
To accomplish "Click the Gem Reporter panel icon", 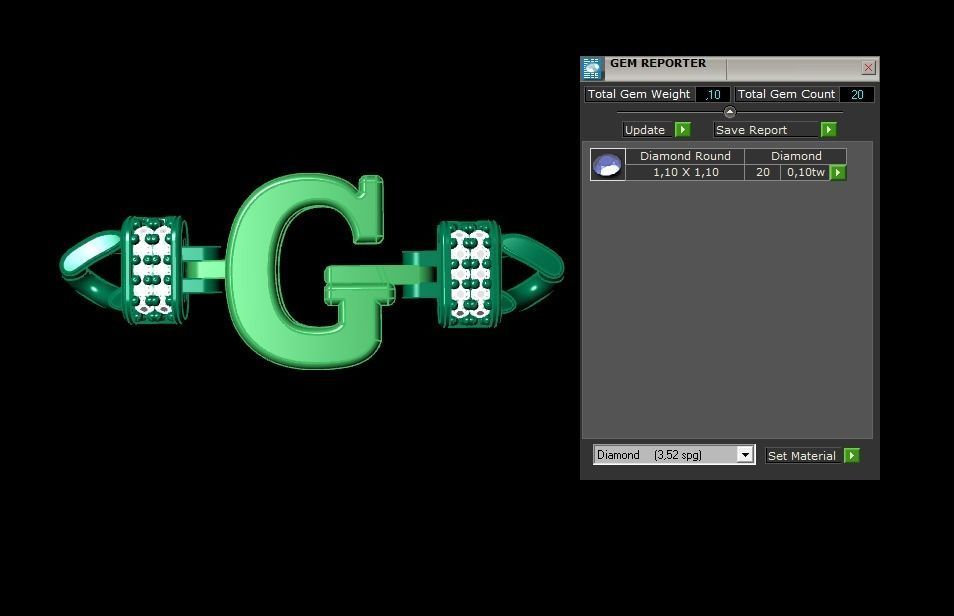I will pyautogui.click(x=592, y=69).
